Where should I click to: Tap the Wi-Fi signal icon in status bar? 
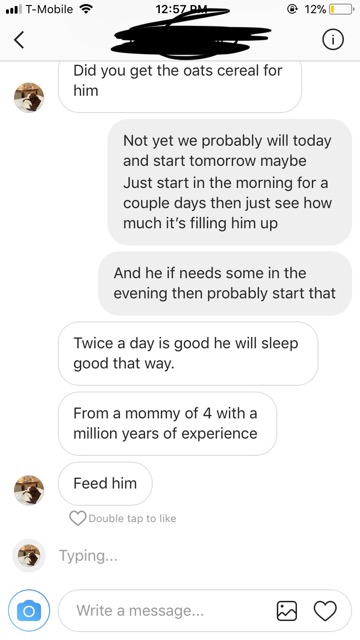(85, 9)
